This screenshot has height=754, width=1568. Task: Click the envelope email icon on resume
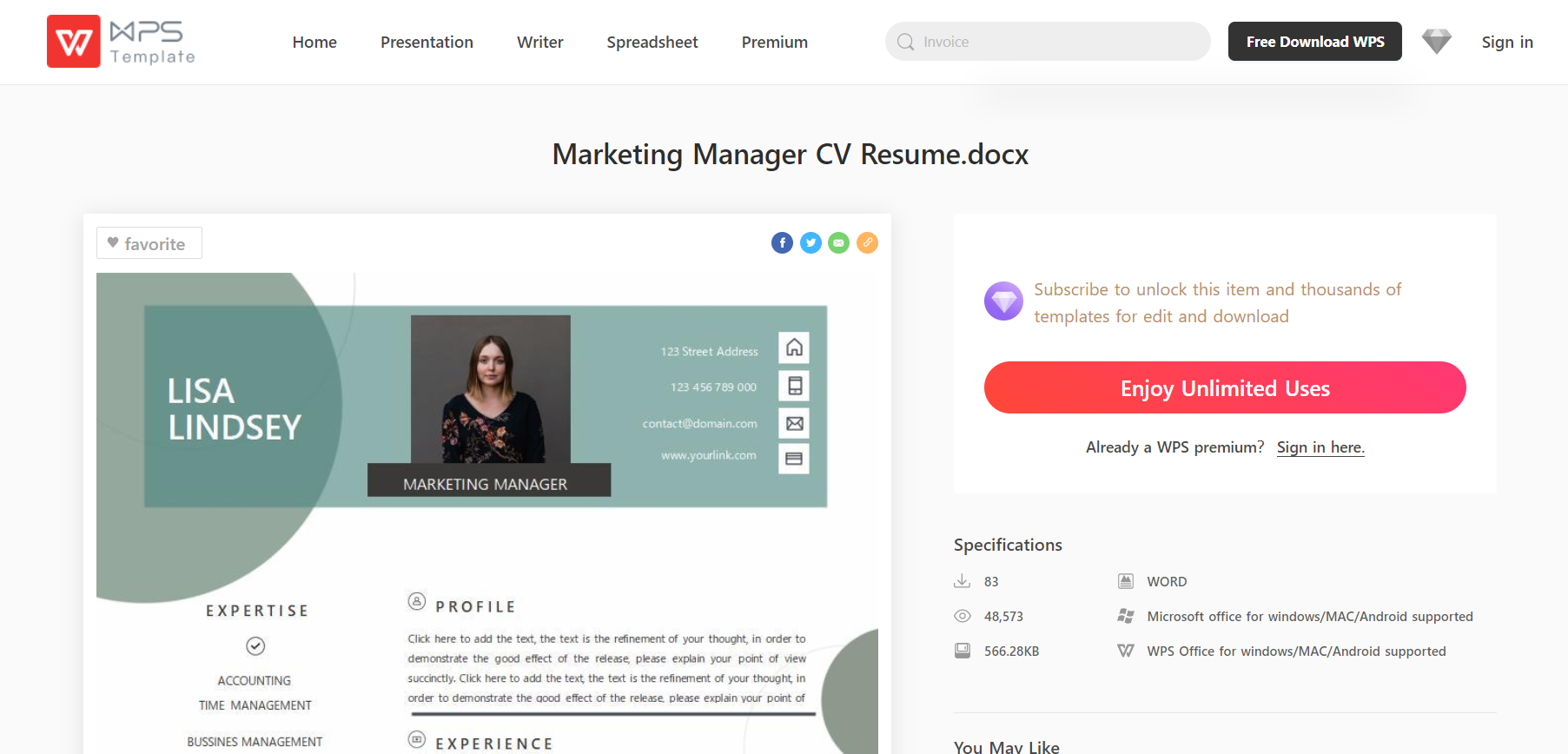coord(794,423)
